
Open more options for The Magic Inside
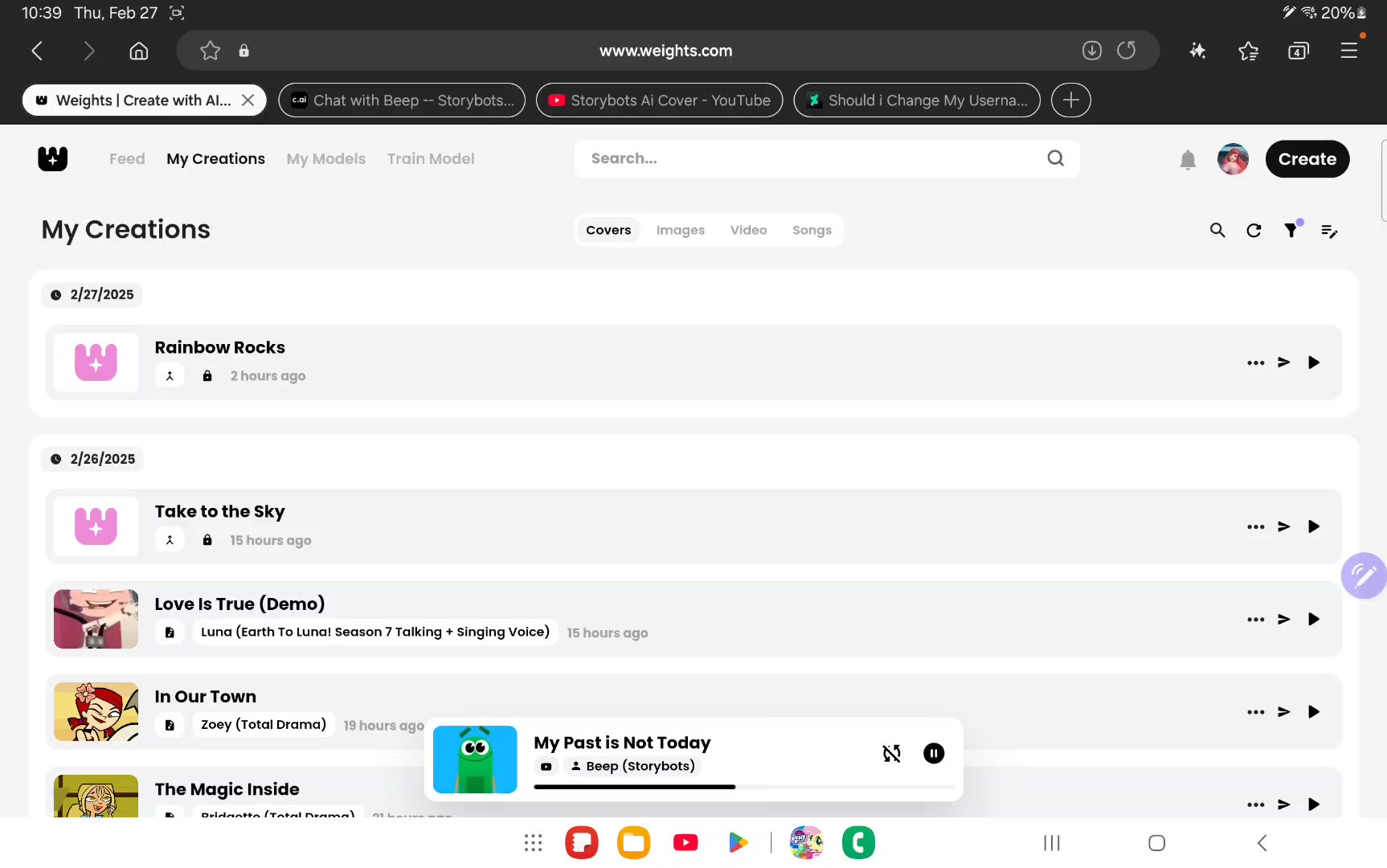tap(1256, 805)
